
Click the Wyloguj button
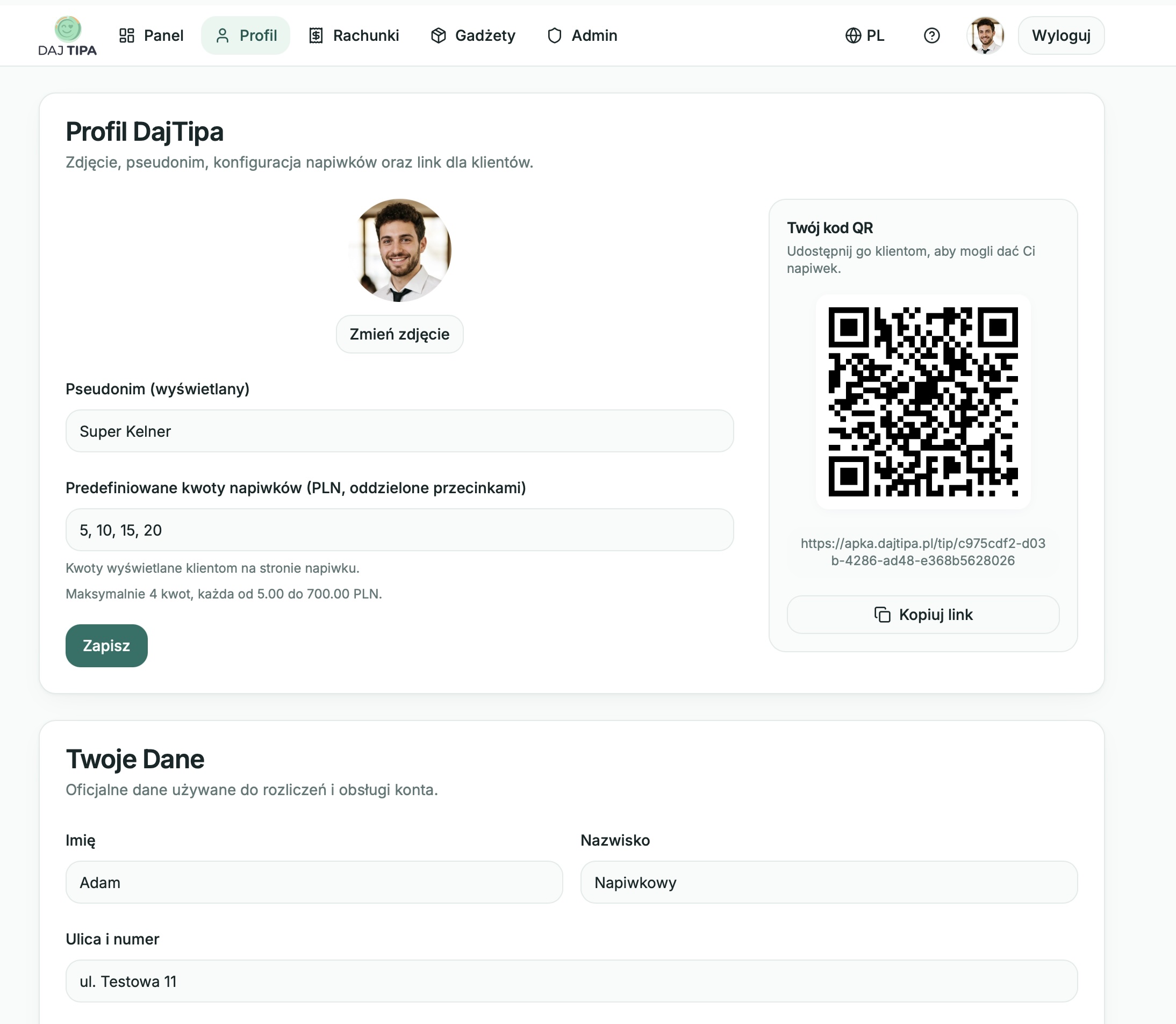coord(1061,35)
